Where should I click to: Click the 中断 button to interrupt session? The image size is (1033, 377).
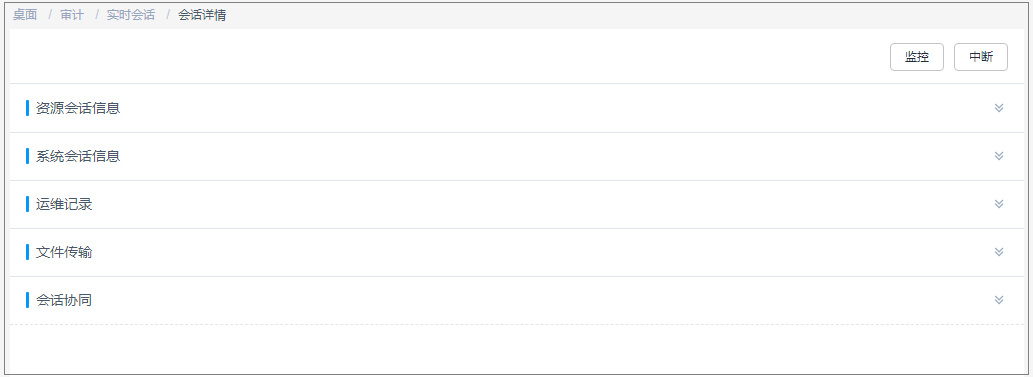(x=980, y=57)
